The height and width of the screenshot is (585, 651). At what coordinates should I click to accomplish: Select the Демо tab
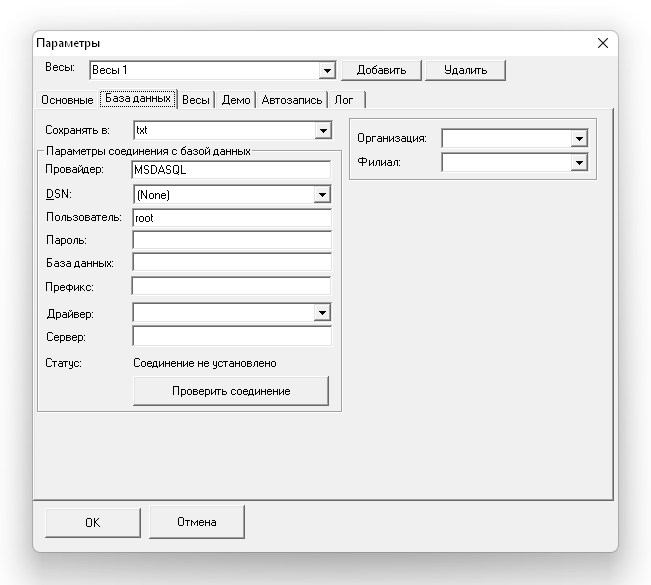pyautogui.click(x=236, y=100)
